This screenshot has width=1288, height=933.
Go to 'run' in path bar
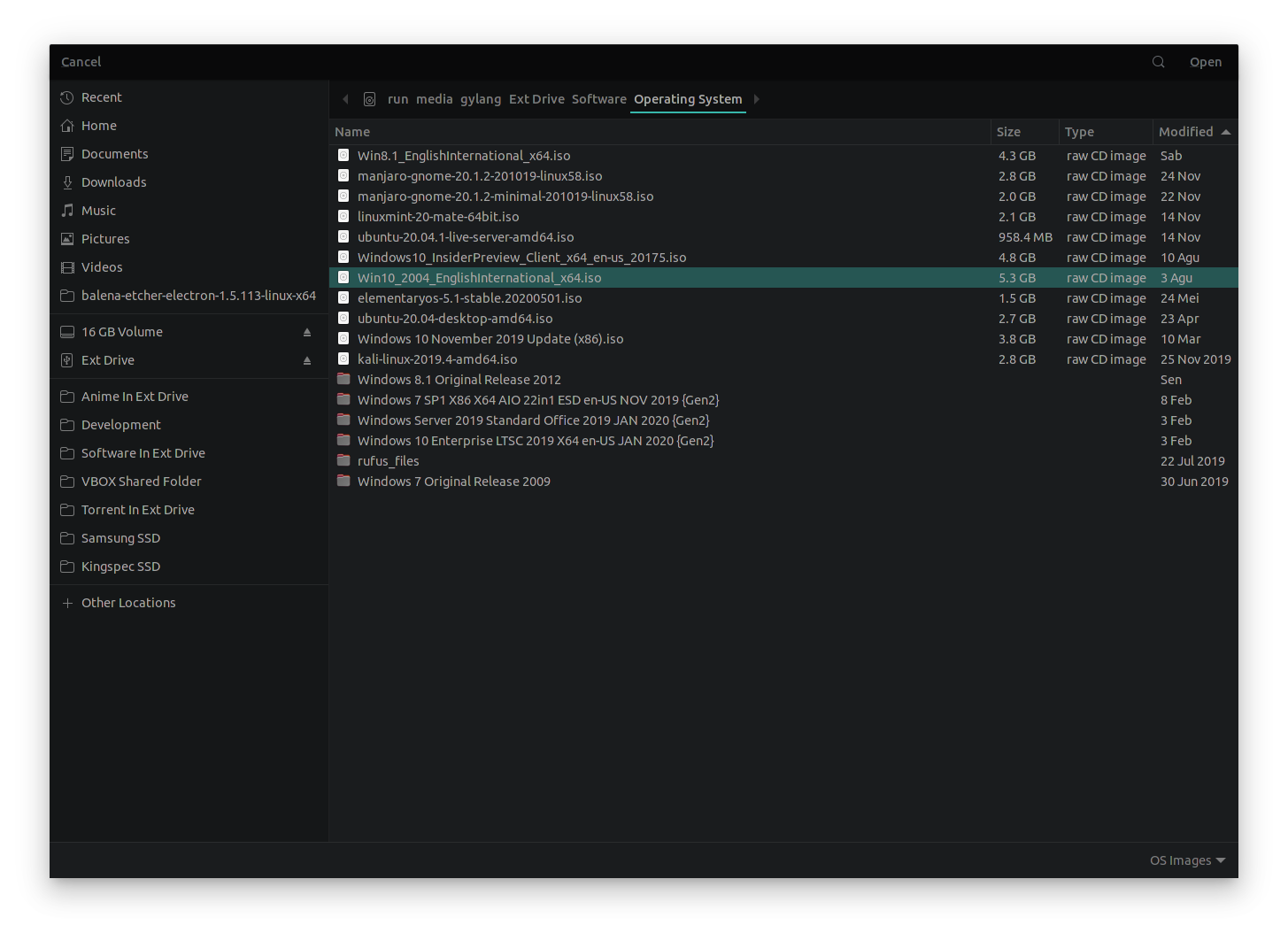click(x=398, y=99)
